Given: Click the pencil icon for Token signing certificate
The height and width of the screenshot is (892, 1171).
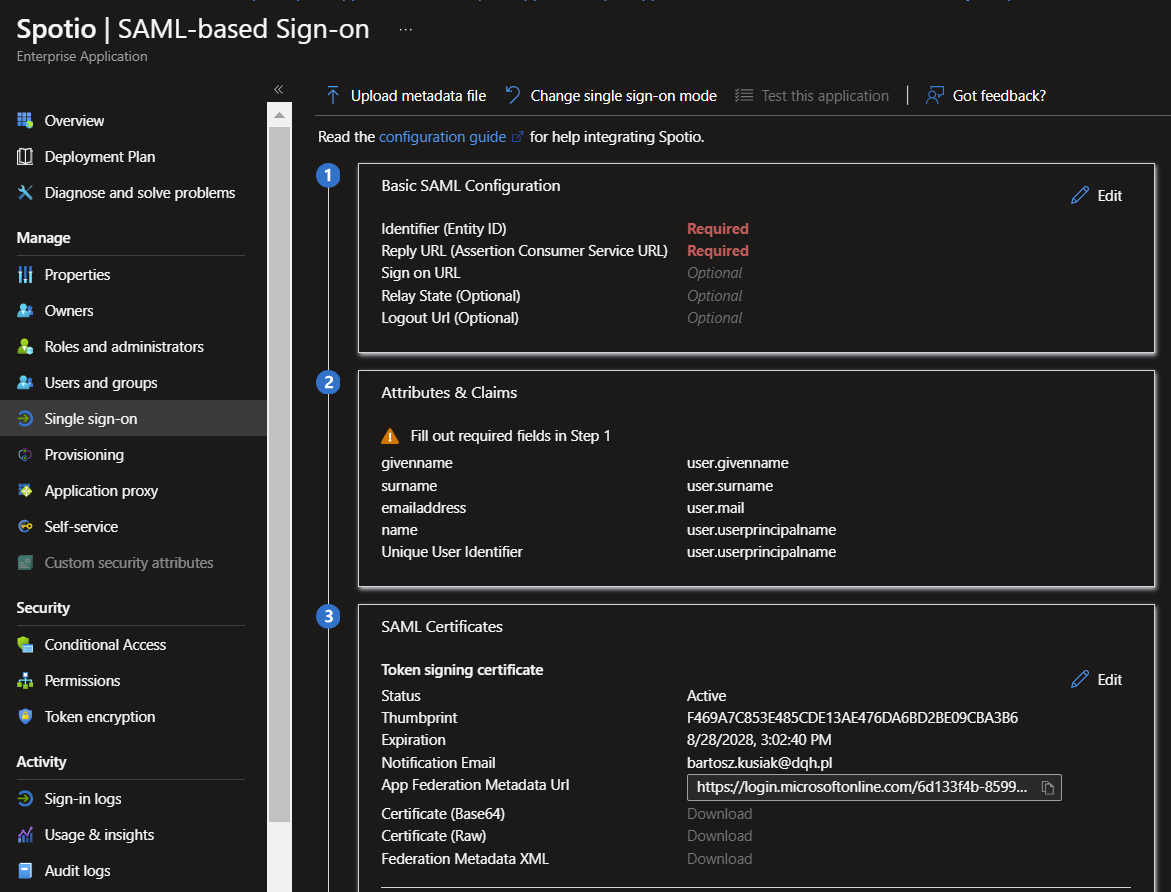Looking at the screenshot, I should pyautogui.click(x=1080, y=679).
